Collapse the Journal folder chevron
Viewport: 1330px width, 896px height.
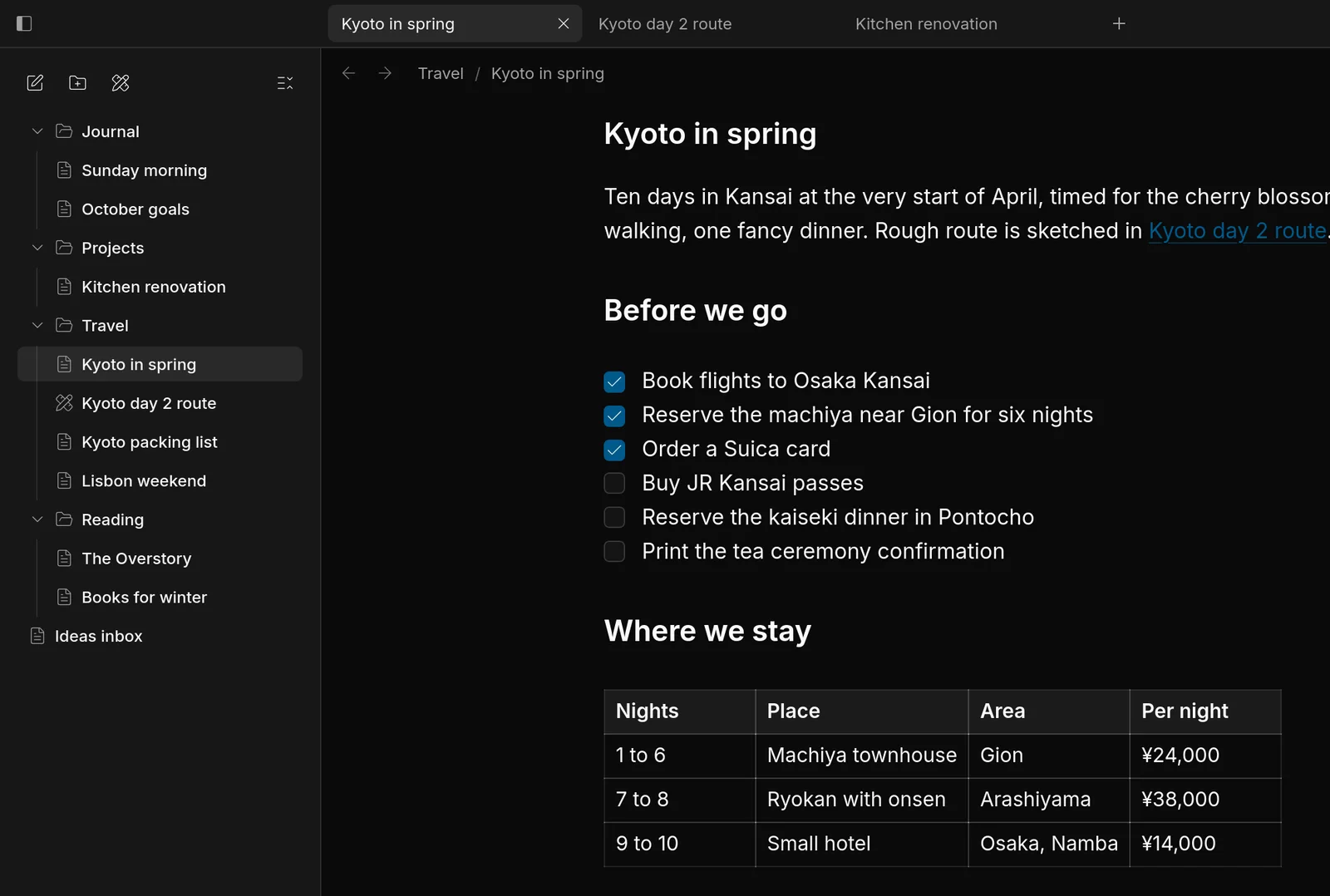pyautogui.click(x=37, y=131)
